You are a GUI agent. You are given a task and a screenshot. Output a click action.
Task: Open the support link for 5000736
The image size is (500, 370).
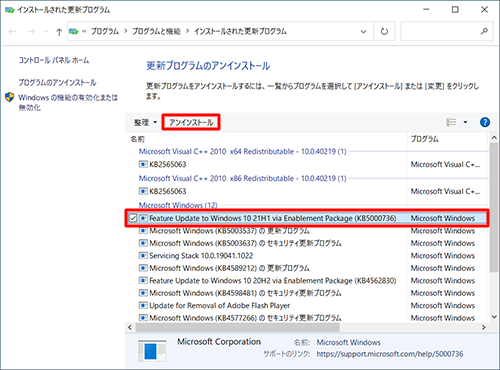pyautogui.click(x=390, y=354)
